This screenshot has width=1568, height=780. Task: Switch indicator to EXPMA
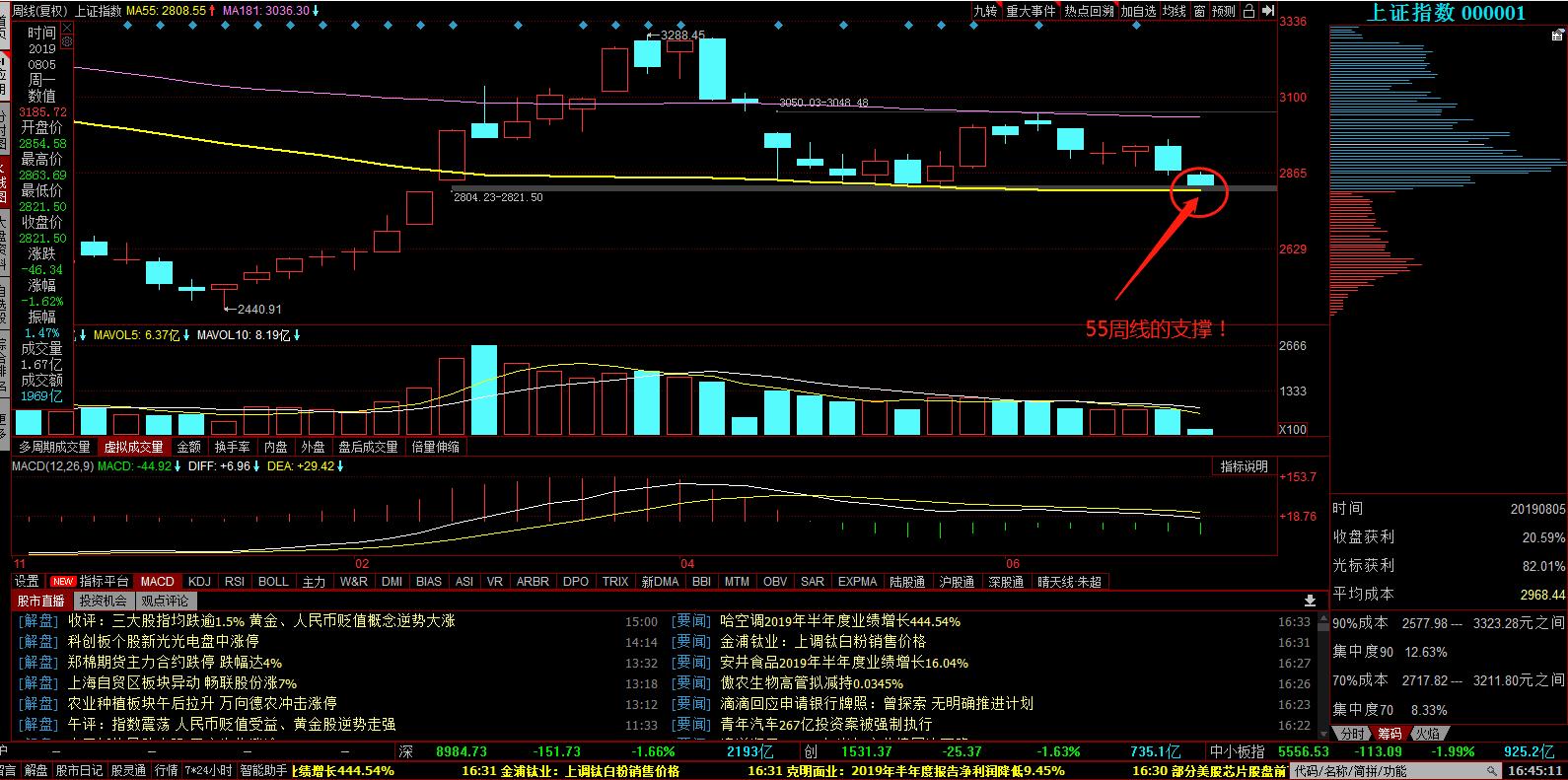pos(857,582)
